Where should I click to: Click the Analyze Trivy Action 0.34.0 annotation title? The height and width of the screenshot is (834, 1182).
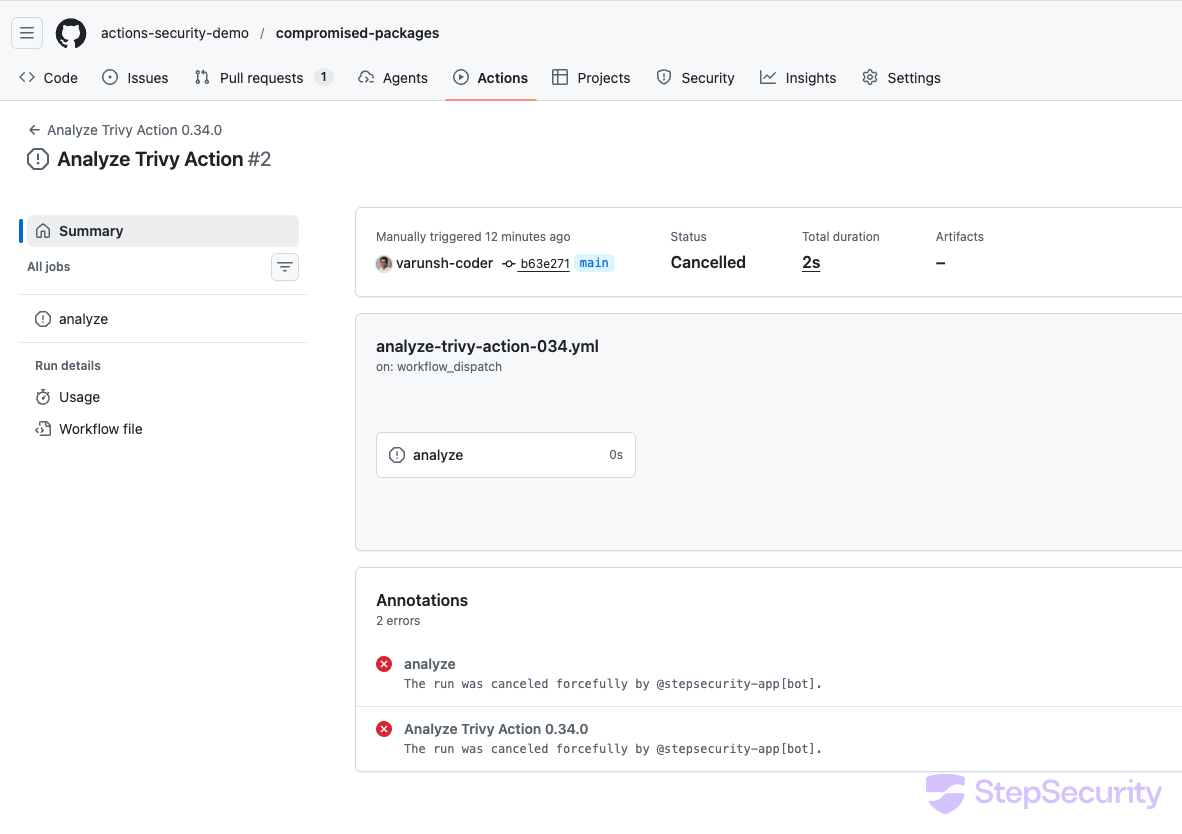coord(496,728)
